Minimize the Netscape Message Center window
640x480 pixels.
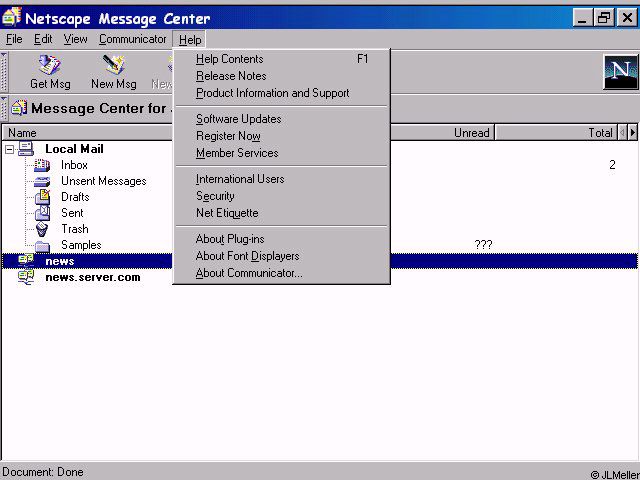click(582, 18)
